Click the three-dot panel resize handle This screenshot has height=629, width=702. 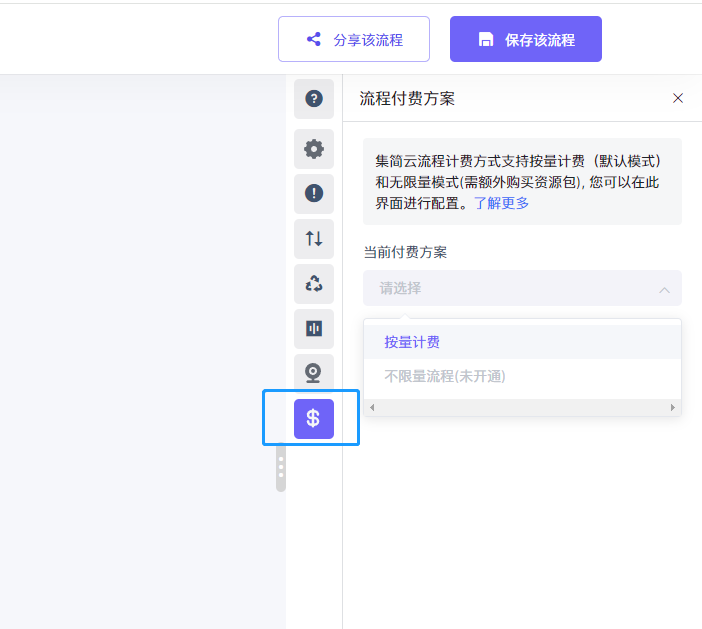281,467
